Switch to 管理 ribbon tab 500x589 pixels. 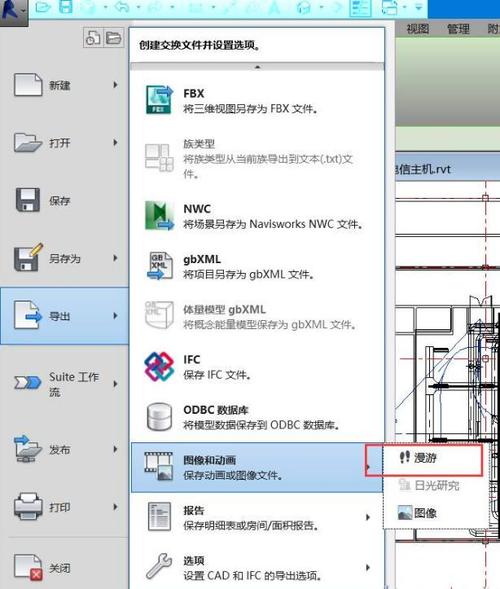coord(458,29)
